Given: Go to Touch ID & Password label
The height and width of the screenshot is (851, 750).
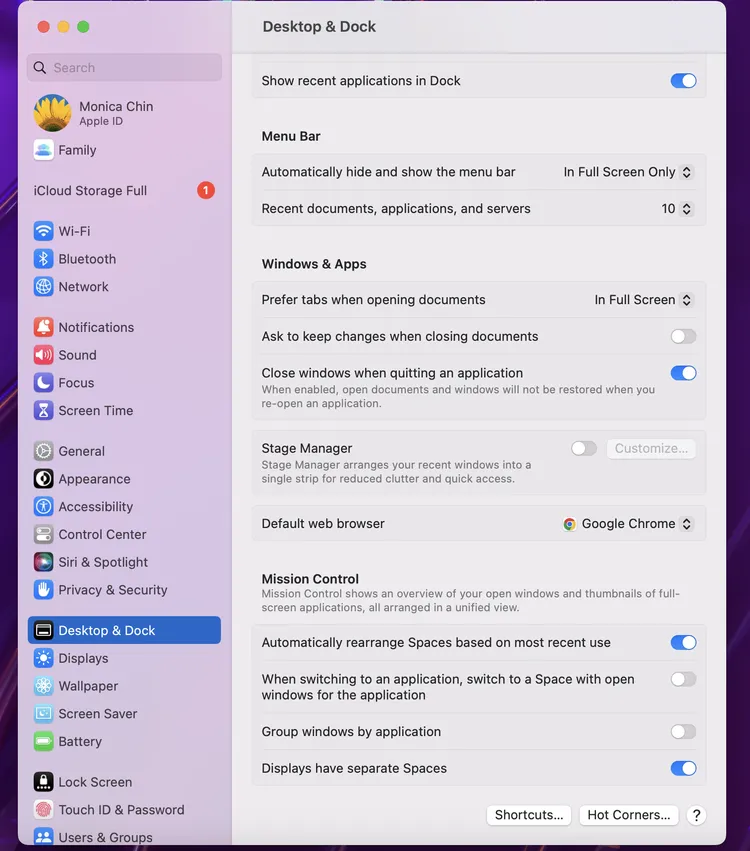Looking at the screenshot, I should 122,810.
